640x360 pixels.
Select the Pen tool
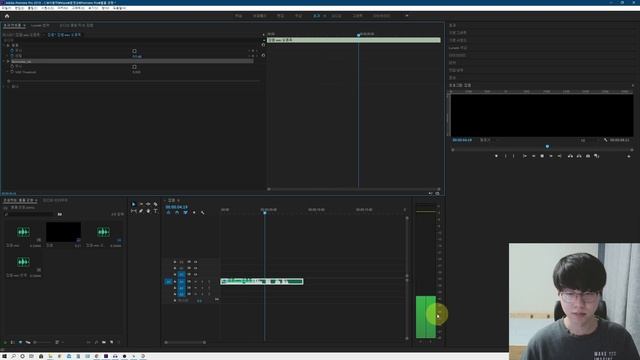click(x=141, y=211)
